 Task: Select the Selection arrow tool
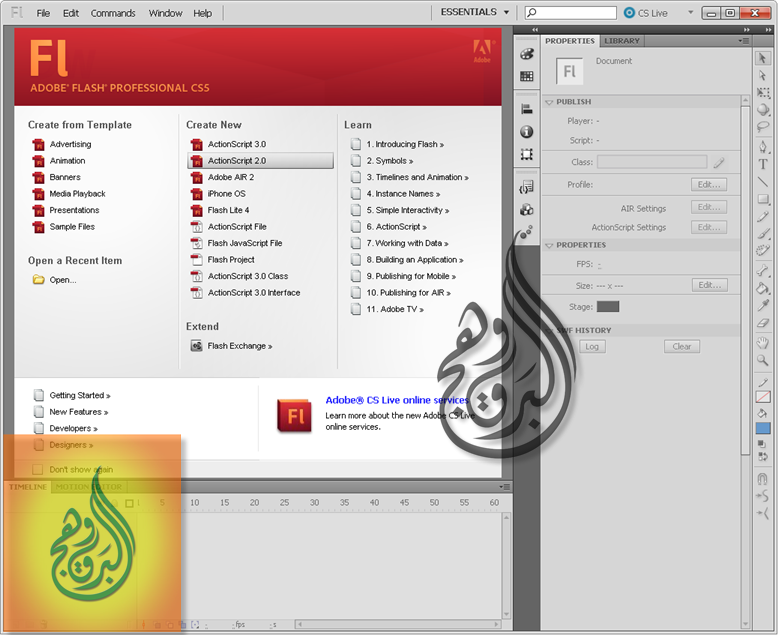763,58
